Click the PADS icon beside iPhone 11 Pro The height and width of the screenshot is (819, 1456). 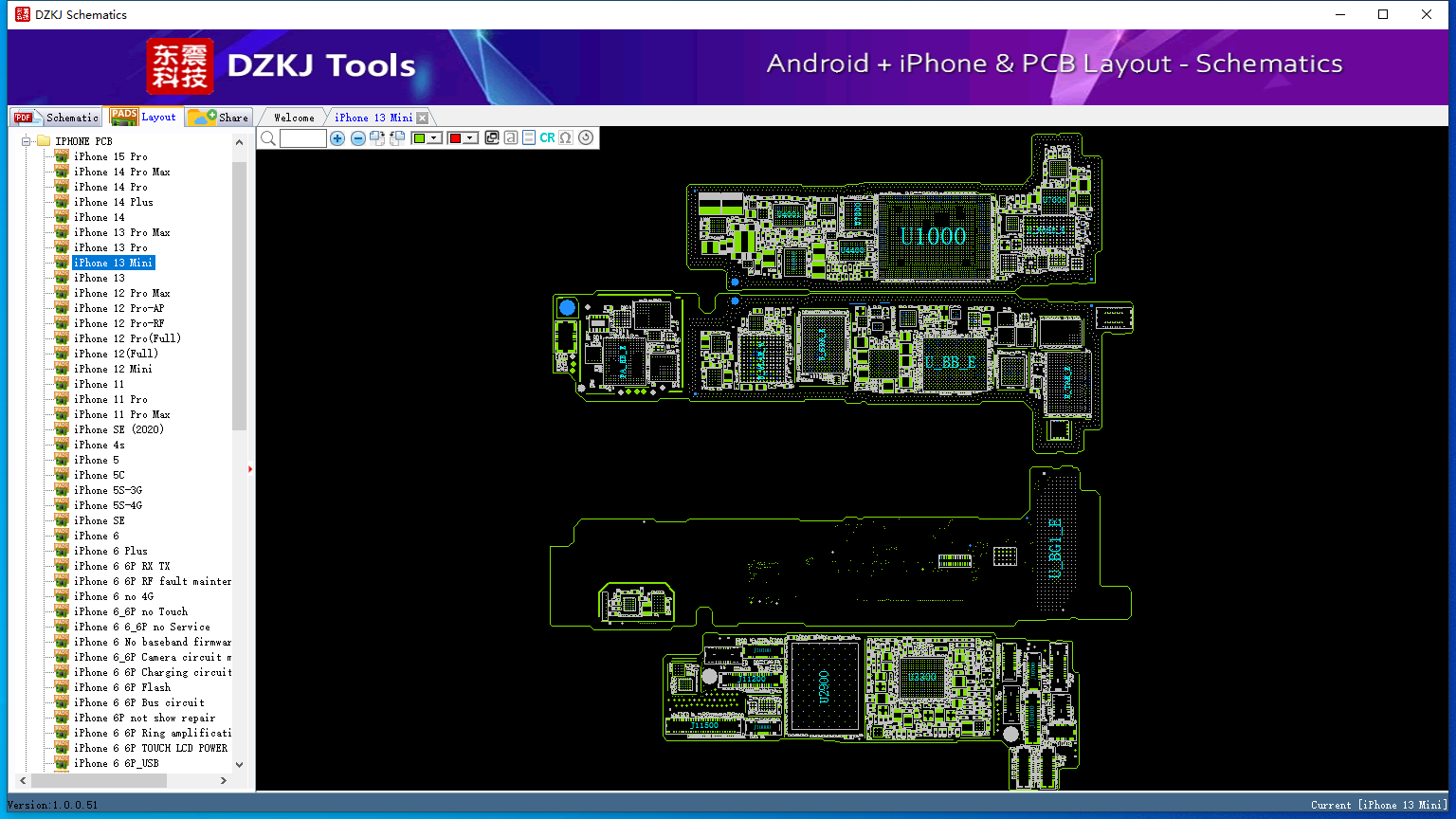pos(62,399)
